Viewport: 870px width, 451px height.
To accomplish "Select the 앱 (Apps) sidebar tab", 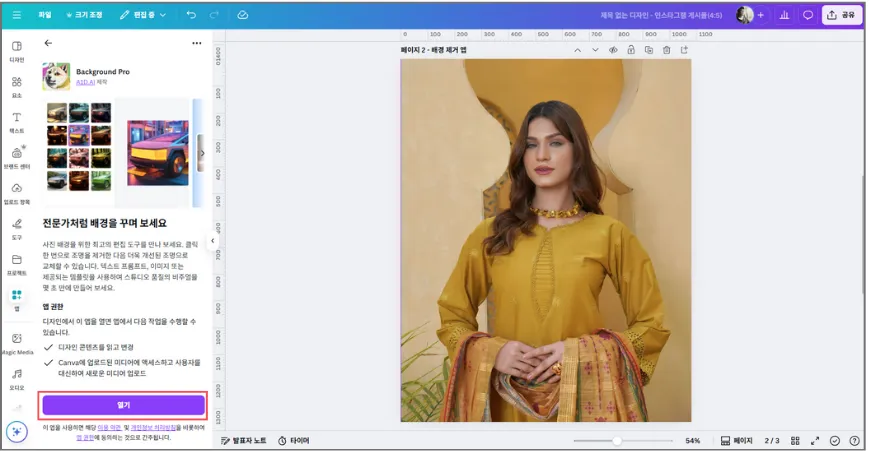I will point(17,300).
